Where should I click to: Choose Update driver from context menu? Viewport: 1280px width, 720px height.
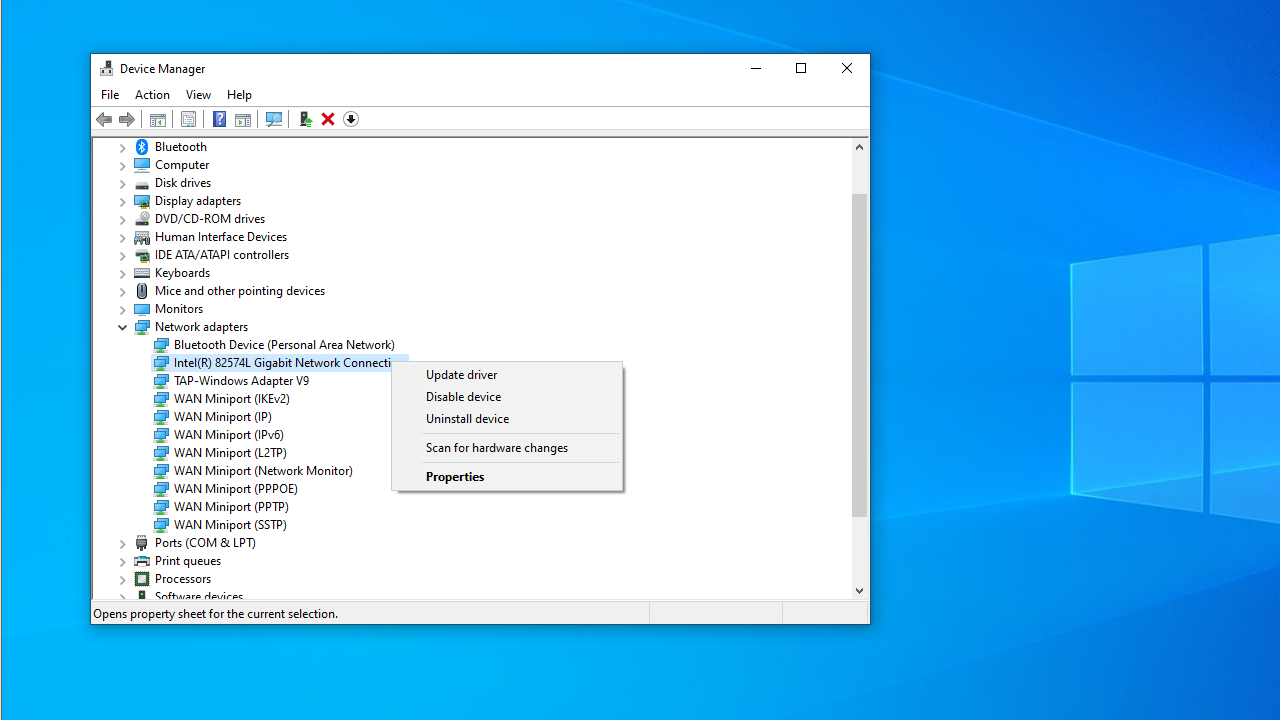461,375
